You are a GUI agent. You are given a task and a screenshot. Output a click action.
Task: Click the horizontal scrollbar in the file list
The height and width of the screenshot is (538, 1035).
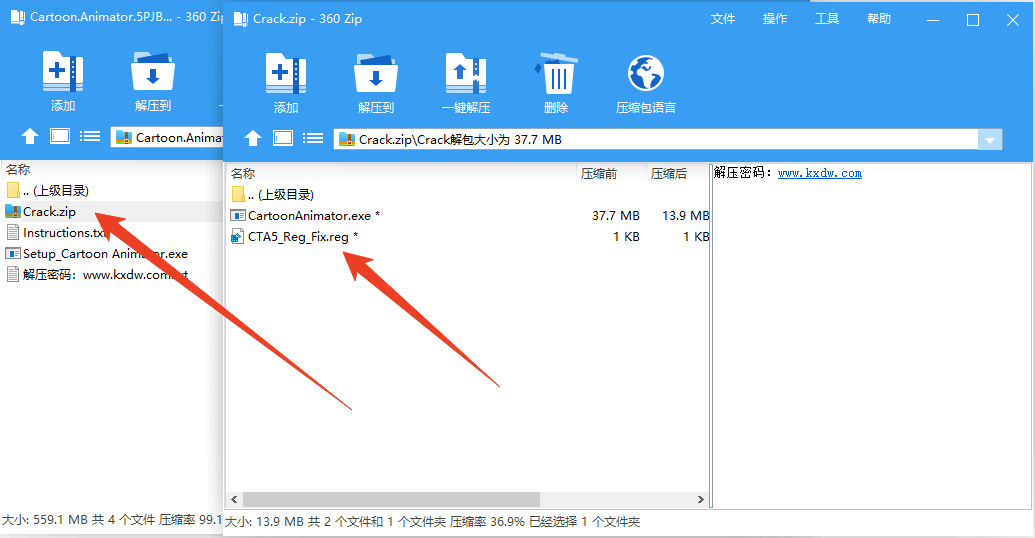(391, 499)
